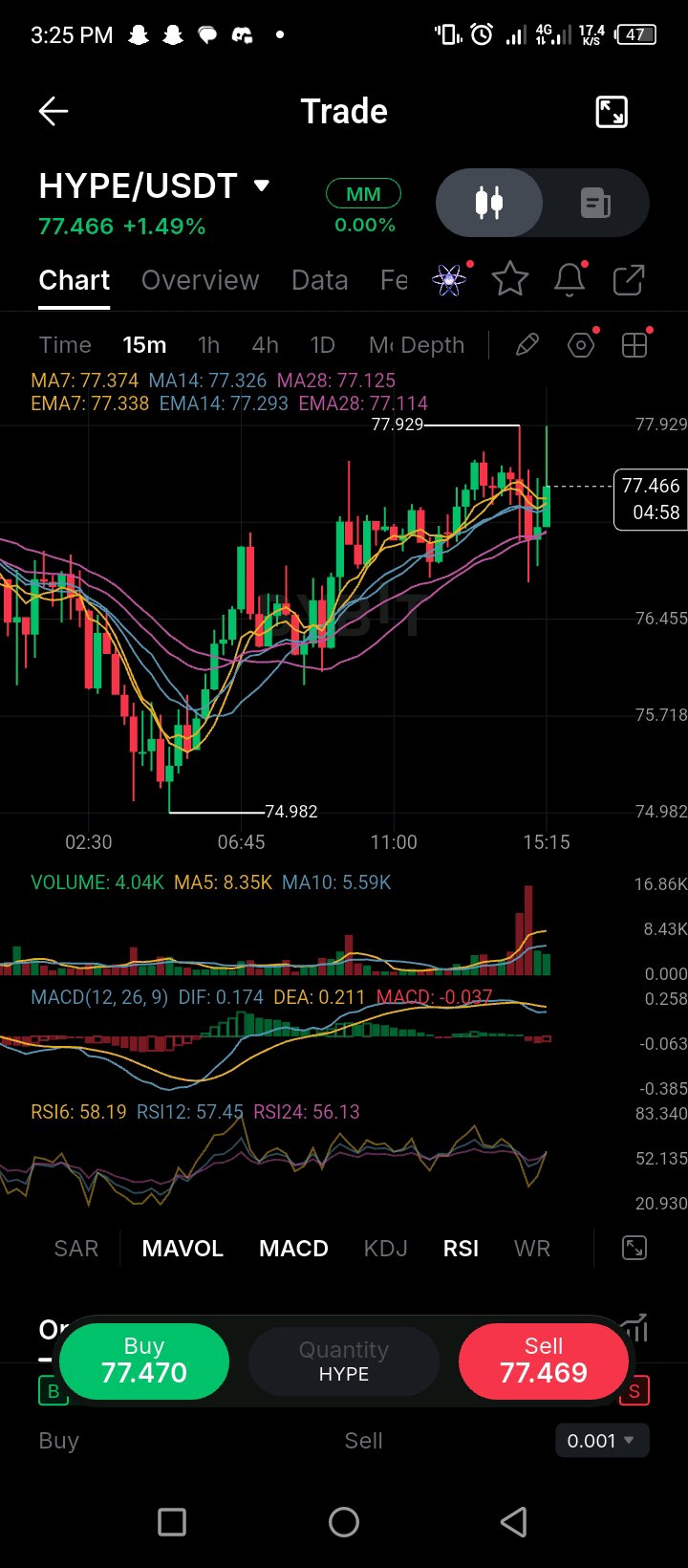Tap the battery indicator in status bar
Screen dimensions: 688x1568
click(636, 35)
